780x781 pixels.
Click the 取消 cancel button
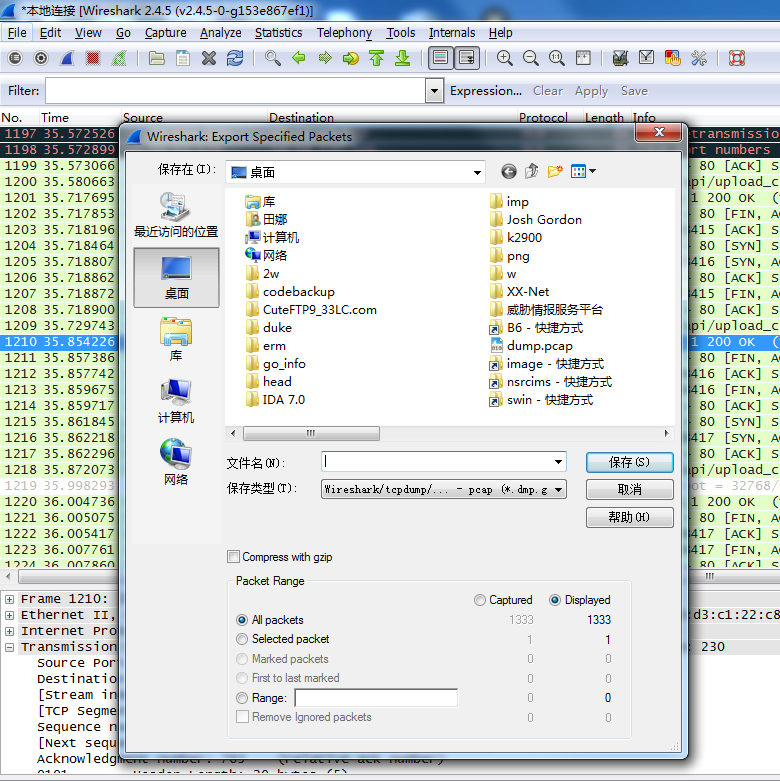coord(630,490)
